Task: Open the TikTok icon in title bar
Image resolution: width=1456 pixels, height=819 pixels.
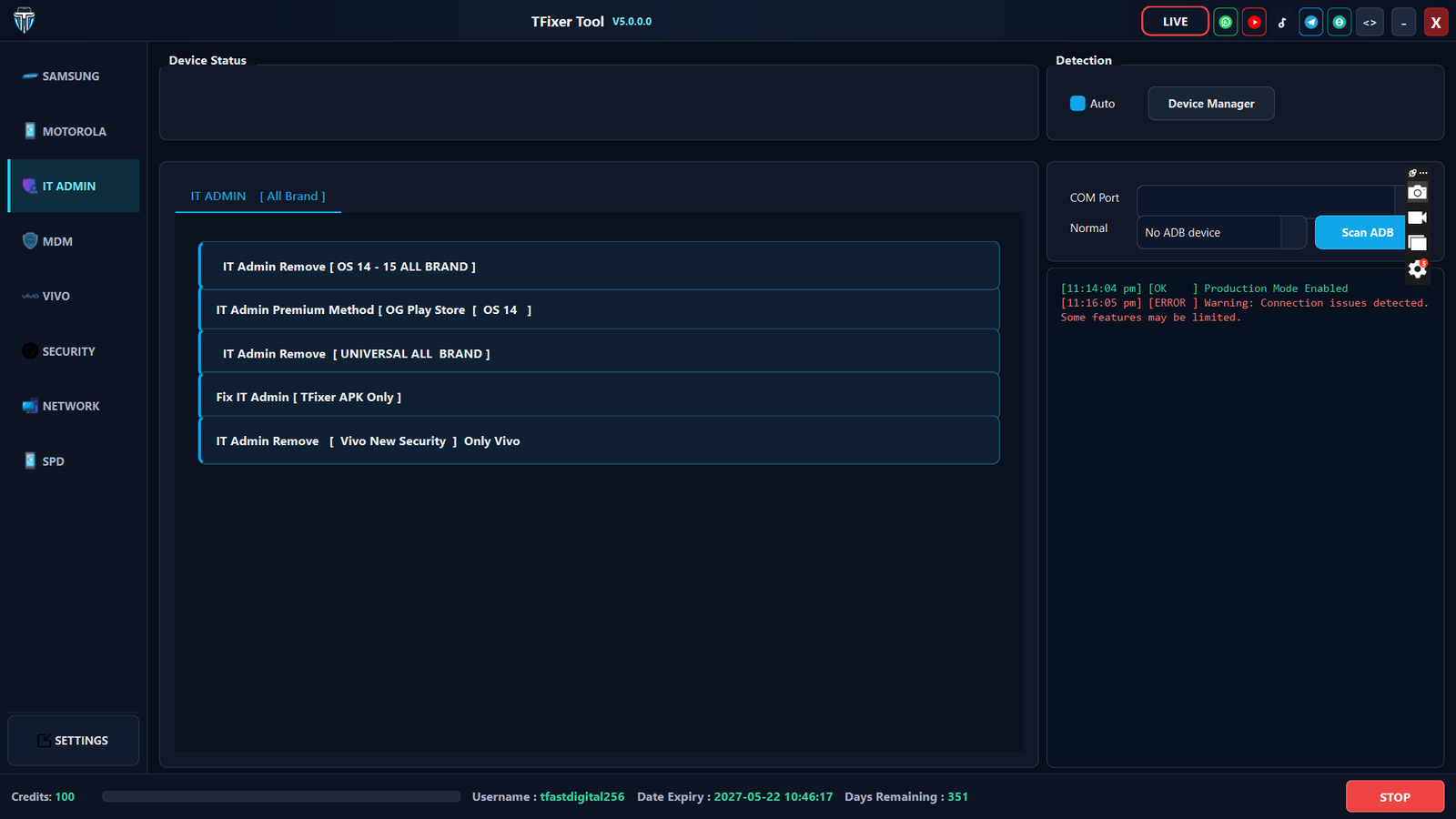Action: tap(1282, 22)
